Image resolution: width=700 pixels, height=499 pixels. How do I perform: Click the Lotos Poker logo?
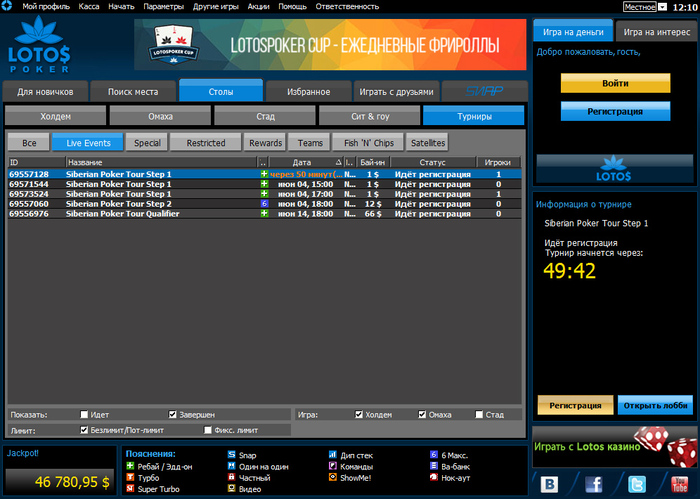pyautogui.click(x=39, y=45)
